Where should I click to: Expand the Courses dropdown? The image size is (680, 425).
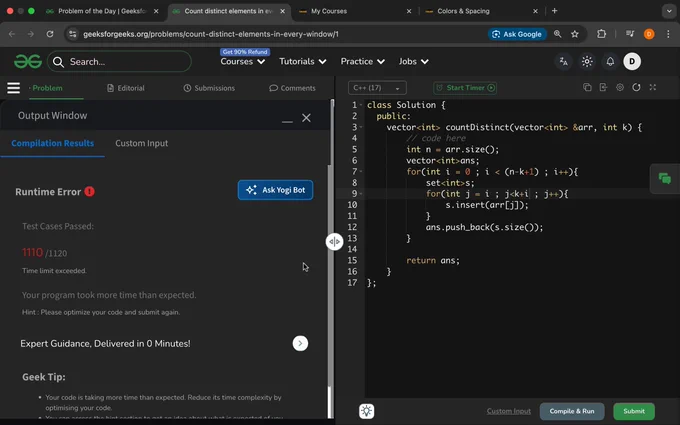[x=242, y=62]
